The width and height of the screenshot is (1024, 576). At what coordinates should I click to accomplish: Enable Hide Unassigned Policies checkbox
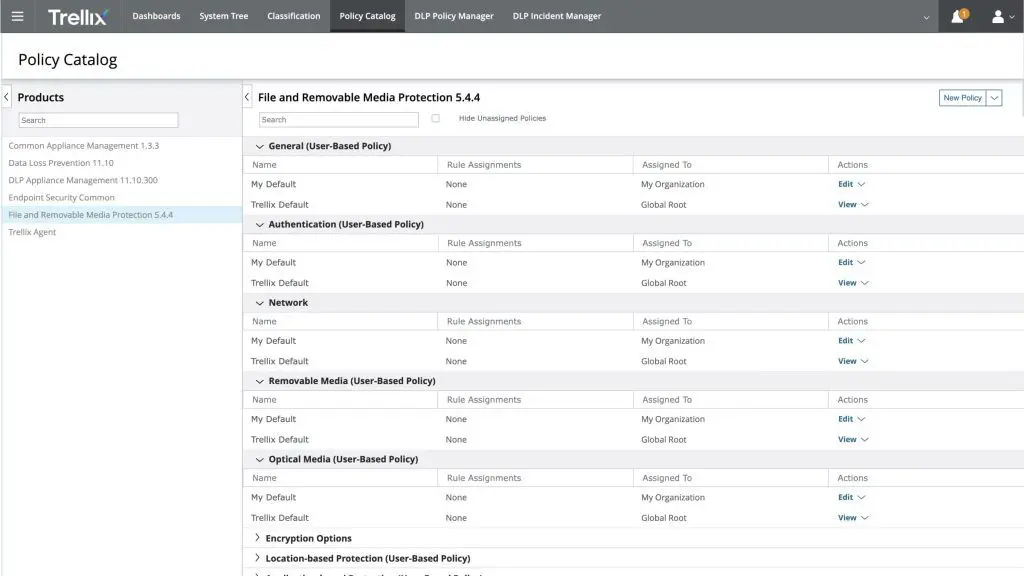click(x=436, y=118)
